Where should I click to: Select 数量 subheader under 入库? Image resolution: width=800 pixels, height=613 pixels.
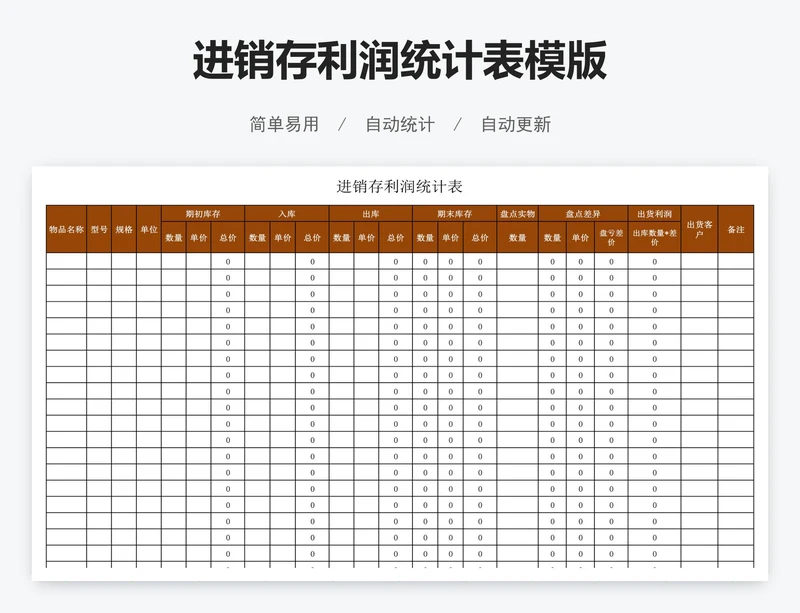point(257,237)
